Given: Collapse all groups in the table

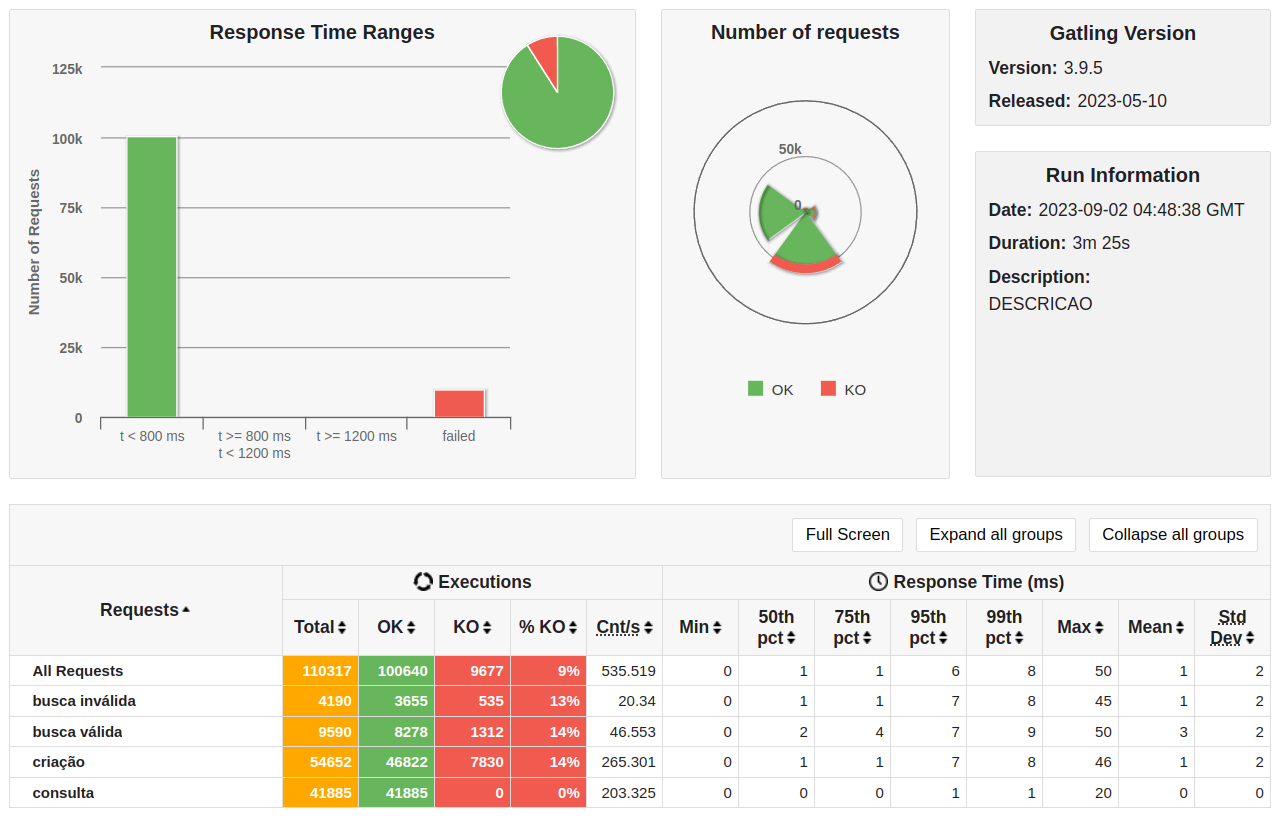Looking at the screenshot, I should pyautogui.click(x=1172, y=534).
